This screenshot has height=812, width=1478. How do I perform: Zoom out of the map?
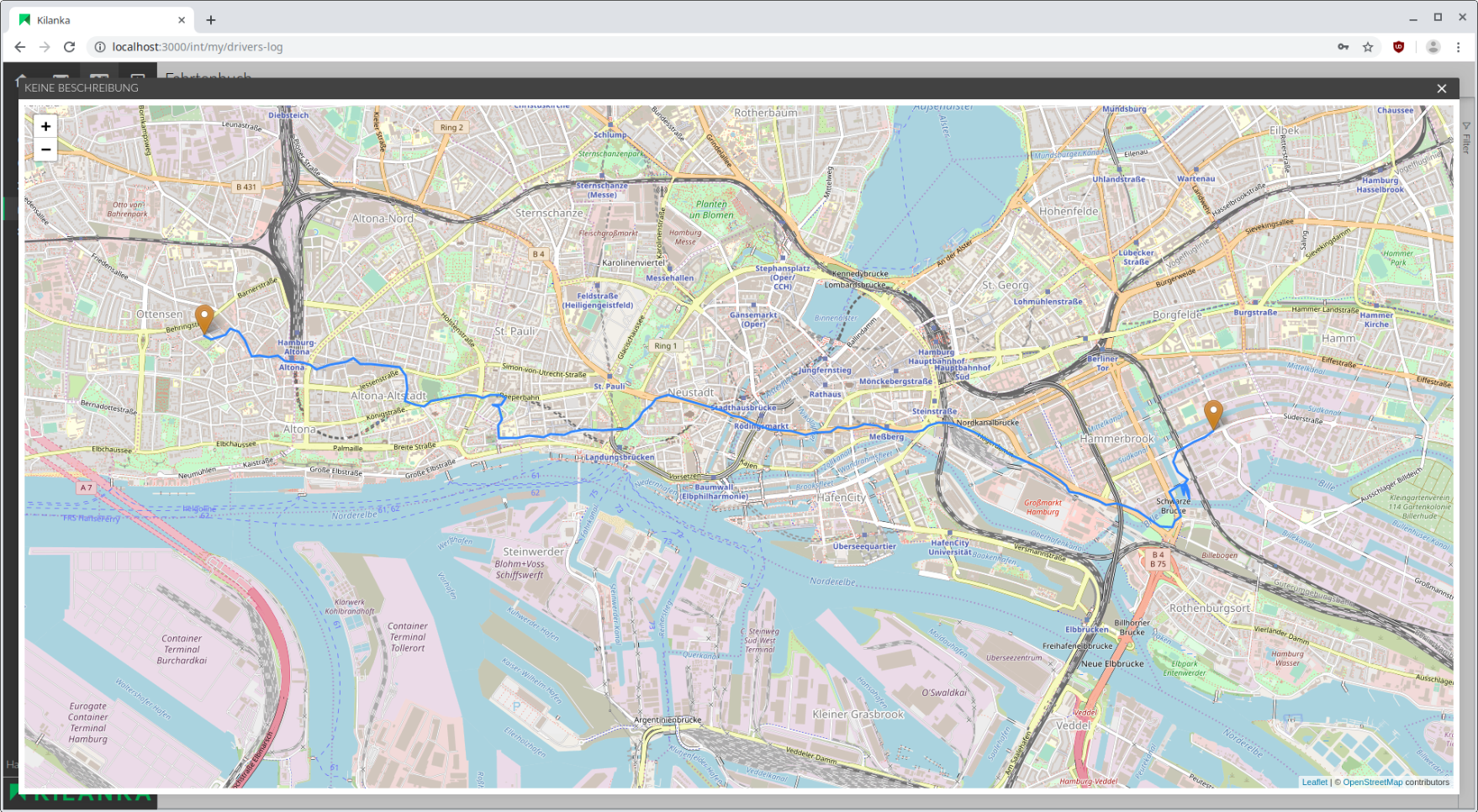click(45, 150)
